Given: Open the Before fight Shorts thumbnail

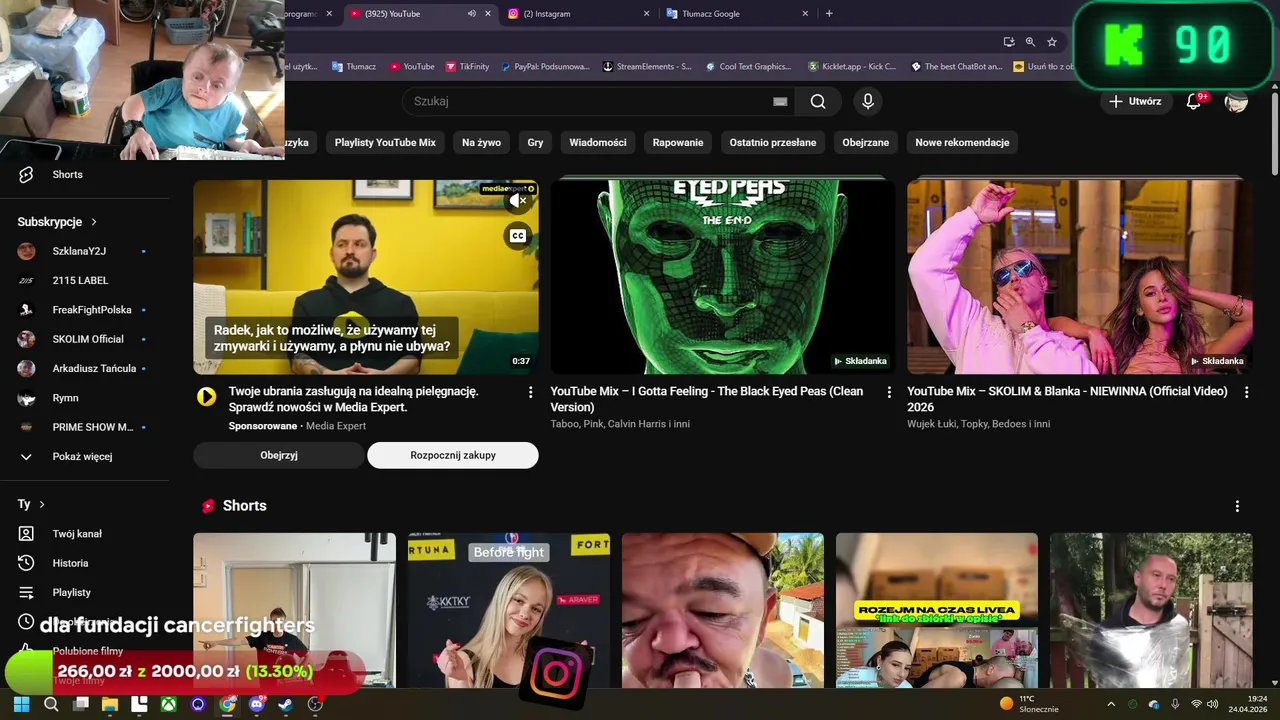Looking at the screenshot, I should coord(509,610).
